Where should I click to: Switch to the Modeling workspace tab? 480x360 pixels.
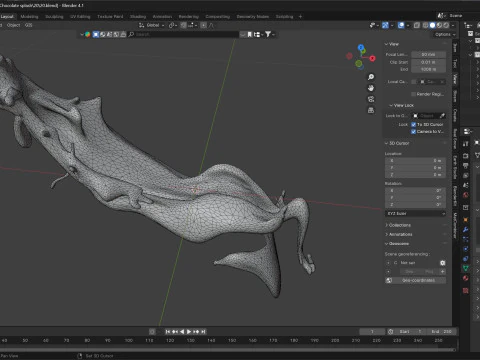pos(29,16)
